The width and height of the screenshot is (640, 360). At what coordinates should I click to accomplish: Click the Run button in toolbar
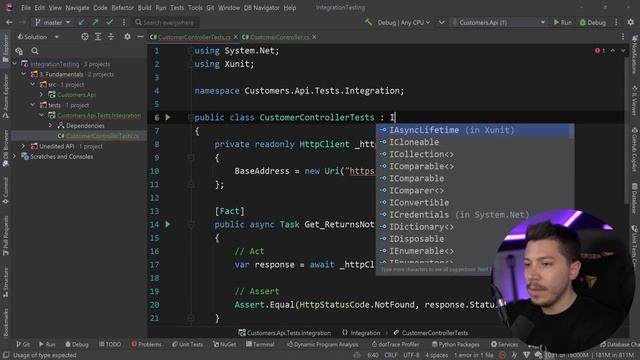pyautogui.click(x=562, y=22)
